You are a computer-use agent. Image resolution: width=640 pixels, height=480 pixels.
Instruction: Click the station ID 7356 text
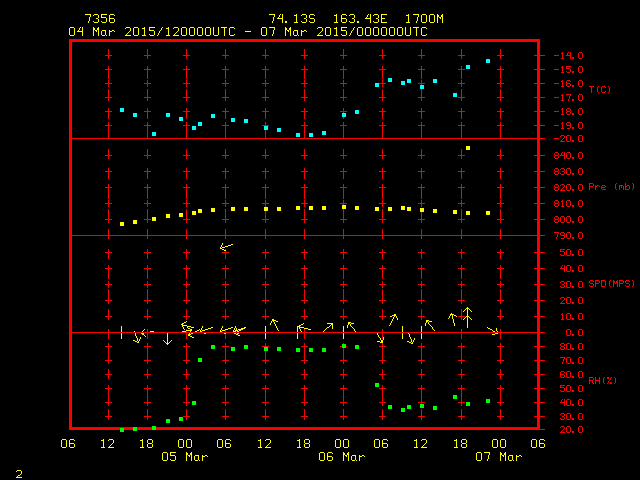click(x=100, y=19)
